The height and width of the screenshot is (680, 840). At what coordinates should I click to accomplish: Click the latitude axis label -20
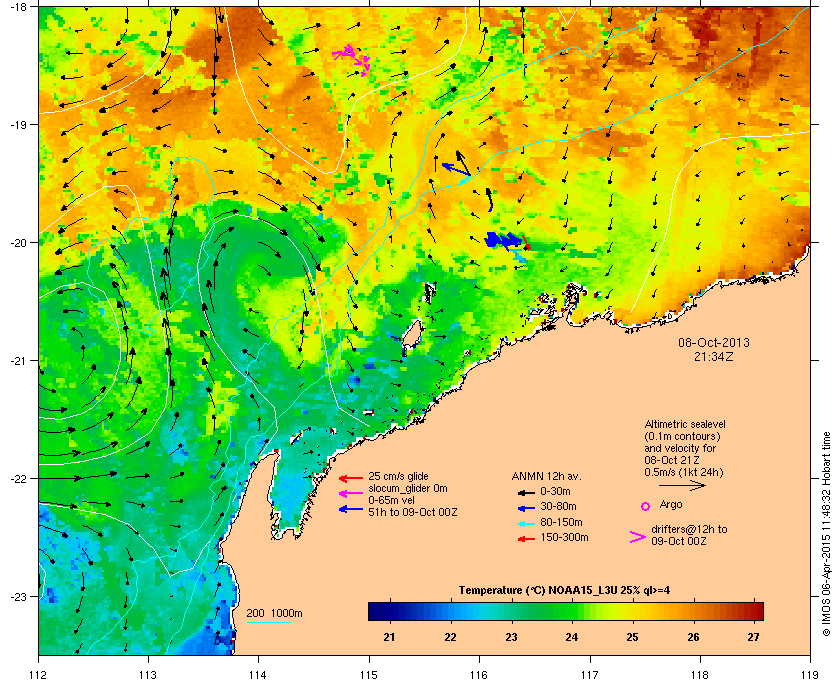[18, 243]
